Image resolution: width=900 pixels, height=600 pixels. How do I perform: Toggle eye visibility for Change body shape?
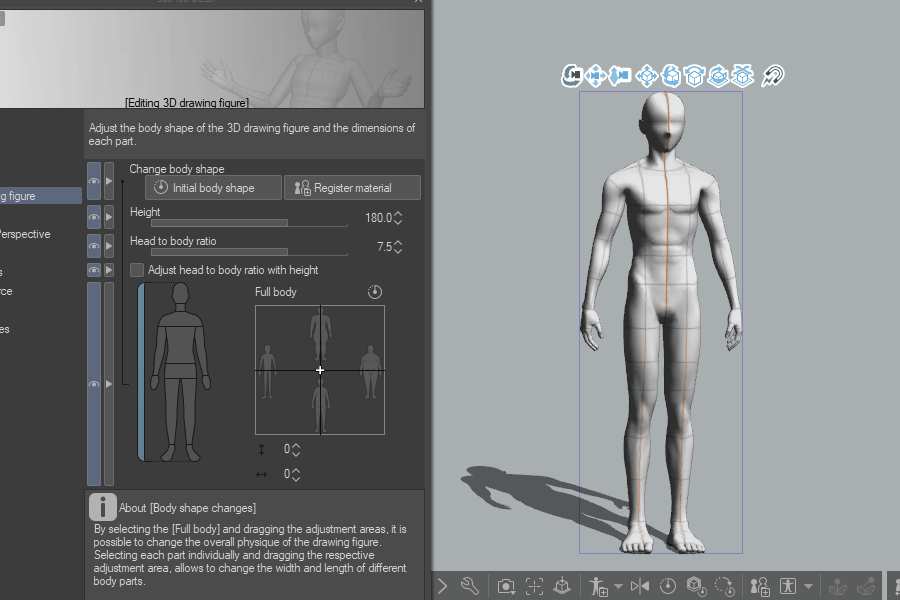click(94, 181)
